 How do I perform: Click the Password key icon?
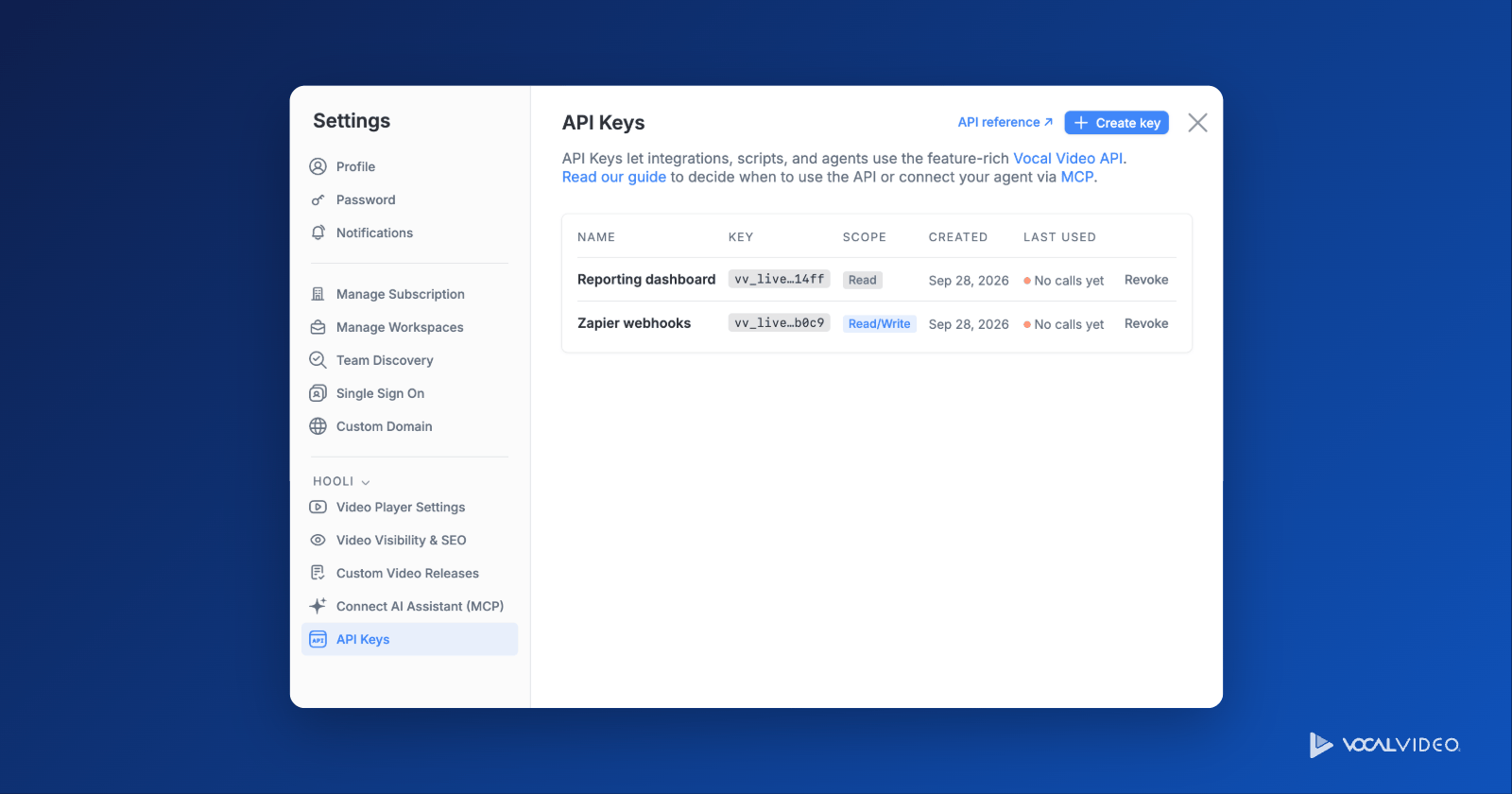pos(318,199)
